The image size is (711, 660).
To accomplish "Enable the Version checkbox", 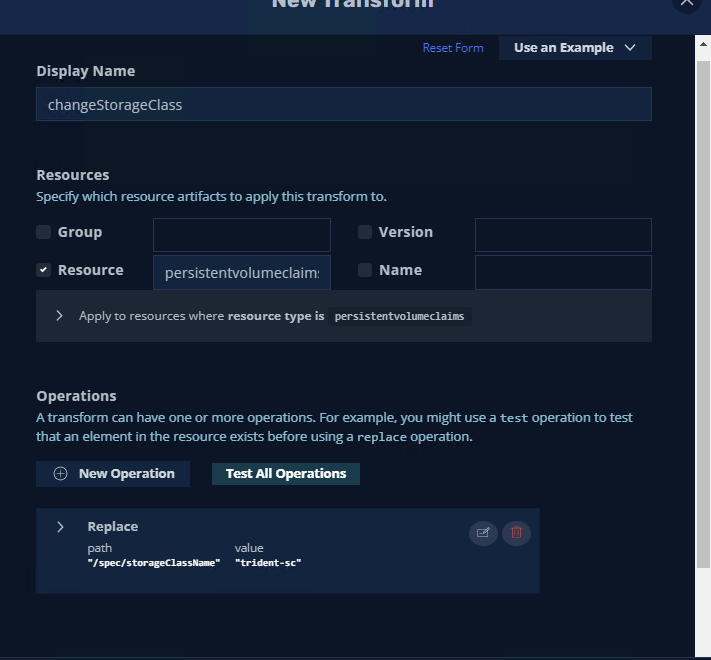I will point(365,232).
